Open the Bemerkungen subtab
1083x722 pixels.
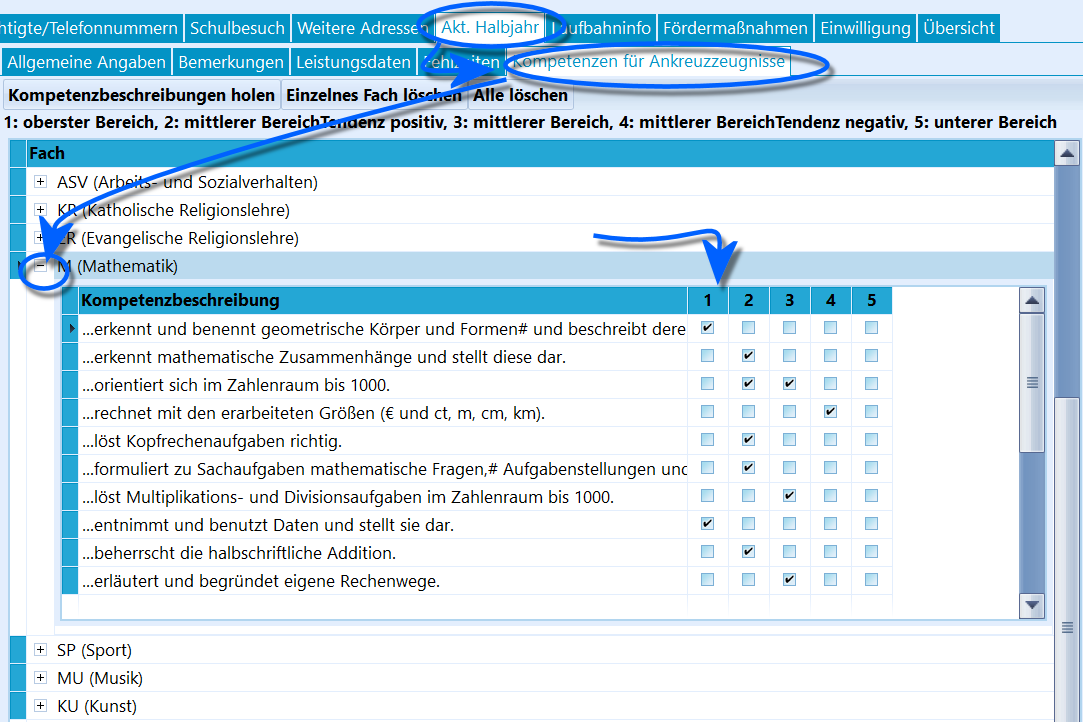click(x=231, y=62)
